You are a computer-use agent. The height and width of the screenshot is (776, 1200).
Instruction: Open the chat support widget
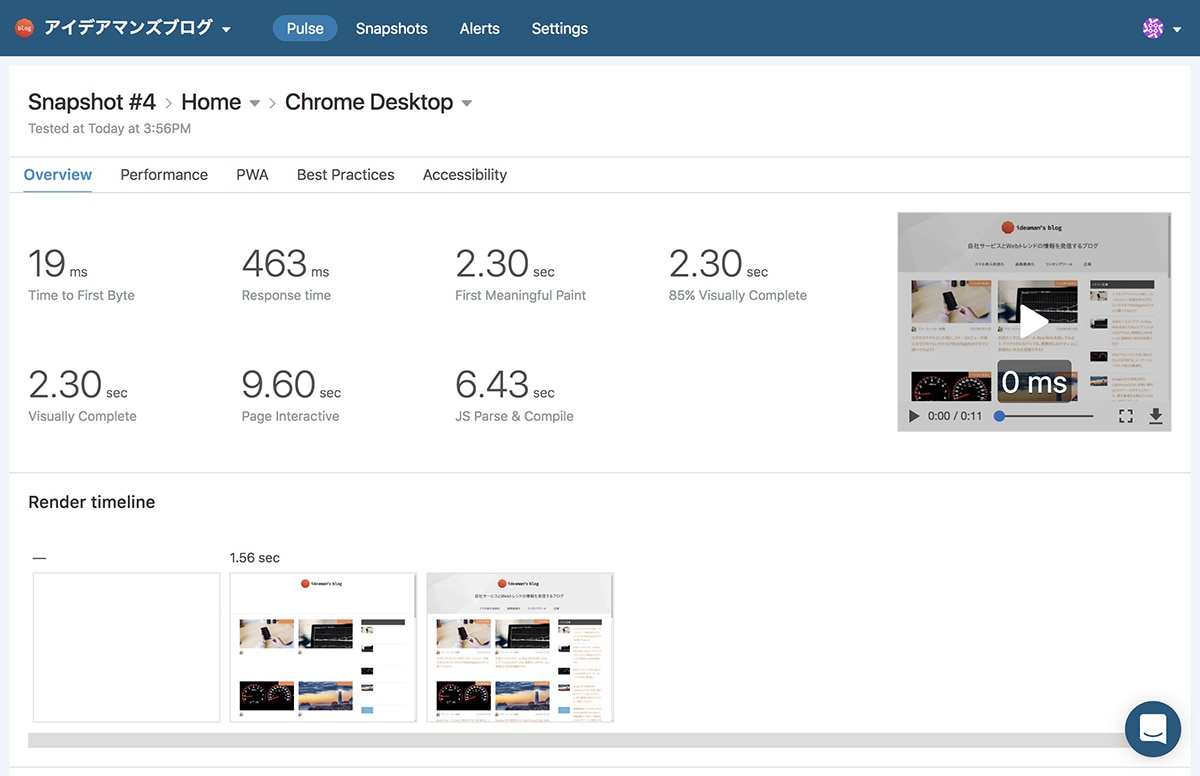pos(1153,729)
